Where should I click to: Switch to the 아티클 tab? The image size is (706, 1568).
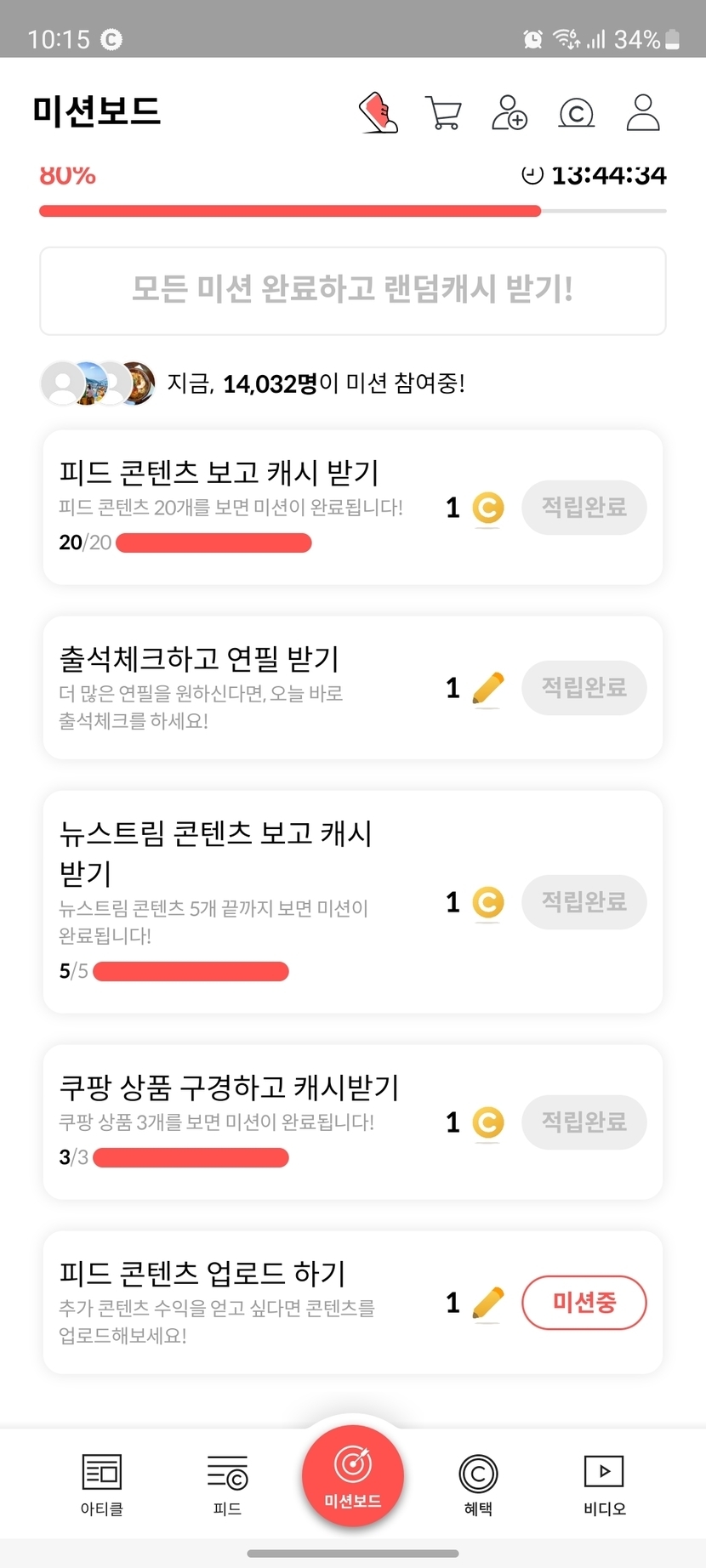[102, 1484]
